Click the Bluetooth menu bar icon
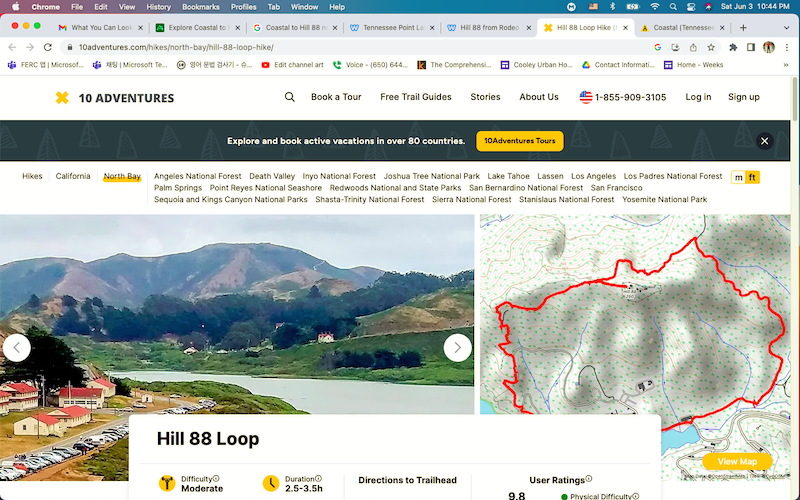800x500 pixels. 612,7
